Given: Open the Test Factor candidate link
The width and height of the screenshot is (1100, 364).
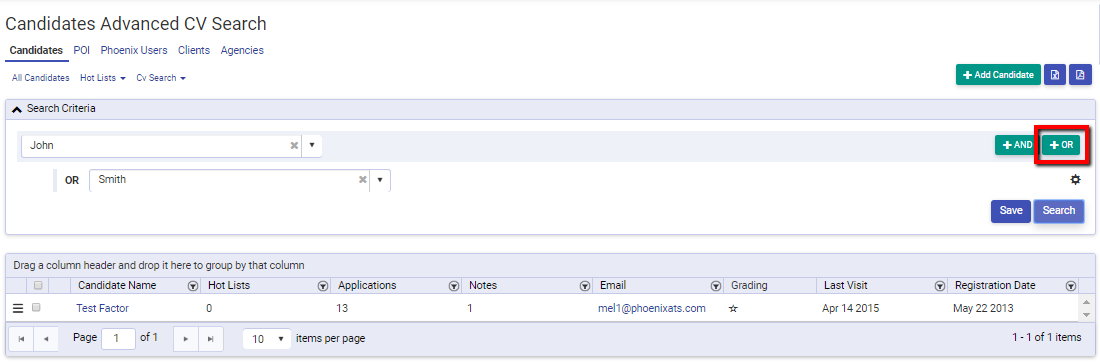Looking at the screenshot, I should [x=102, y=309].
